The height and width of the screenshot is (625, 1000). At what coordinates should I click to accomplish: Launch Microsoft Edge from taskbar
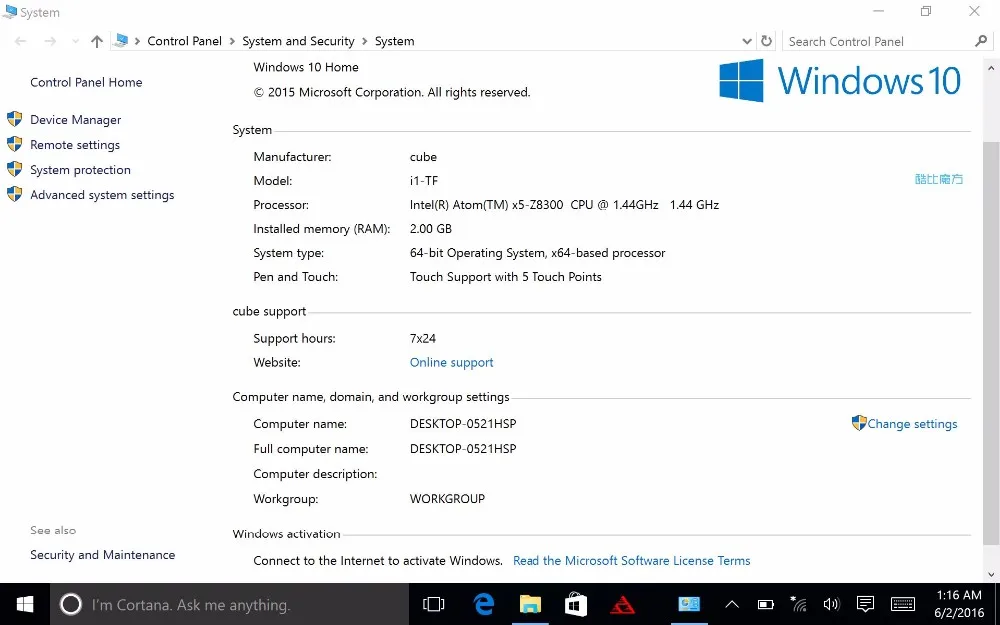coord(484,604)
